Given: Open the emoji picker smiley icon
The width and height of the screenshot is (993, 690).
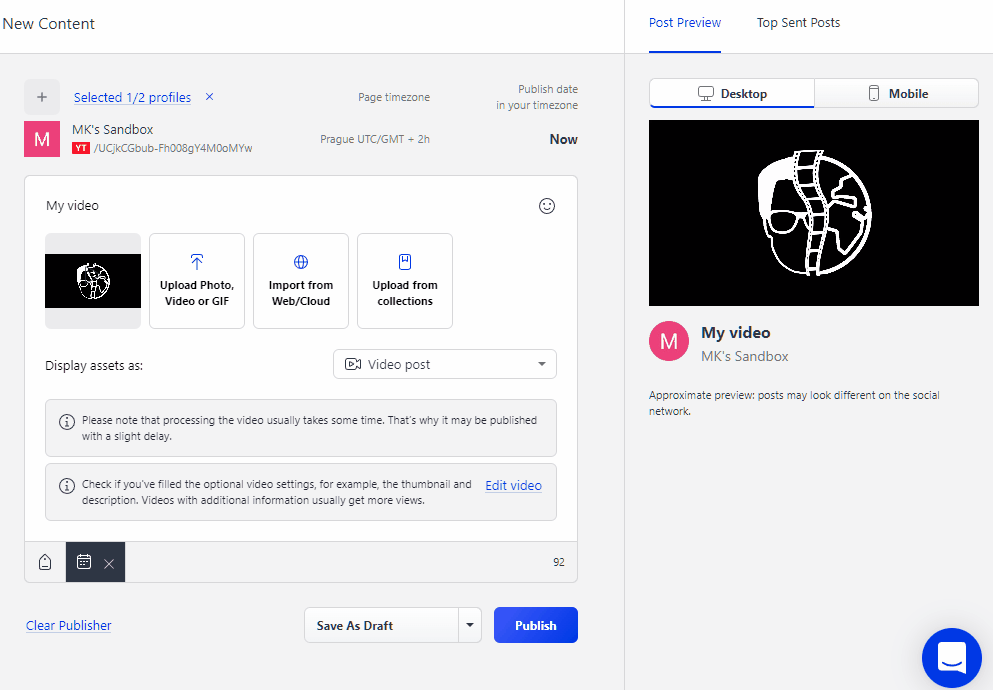Looking at the screenshot, I should 546,206.
